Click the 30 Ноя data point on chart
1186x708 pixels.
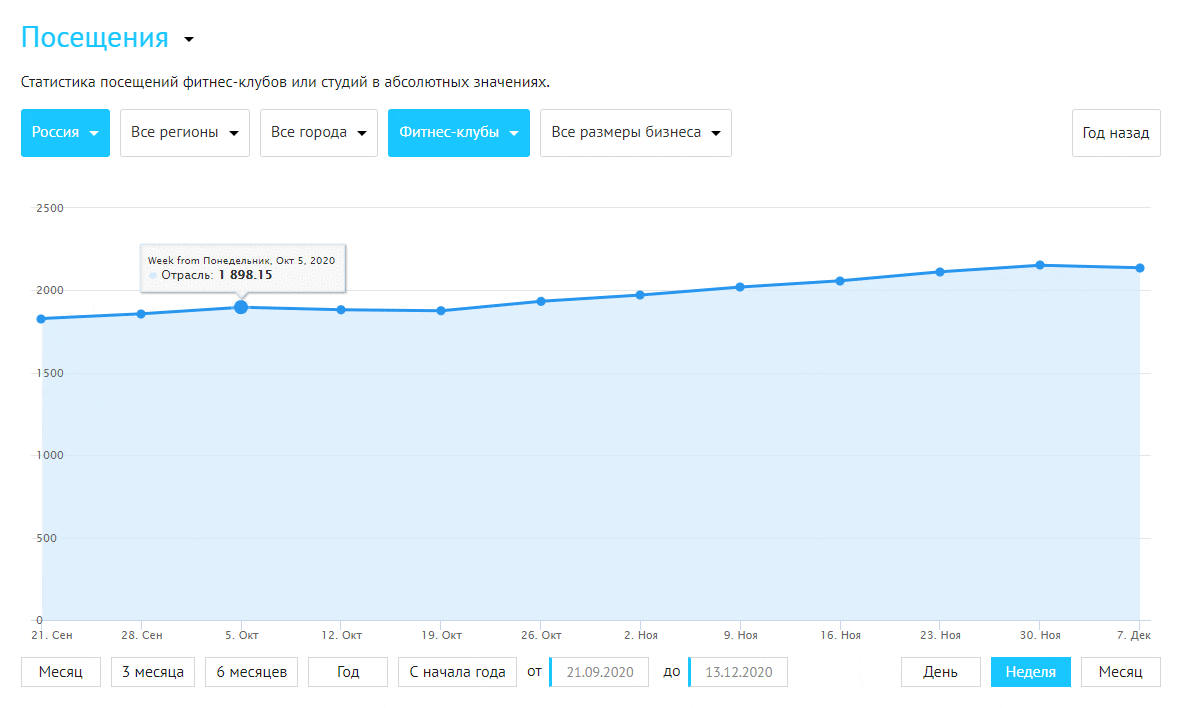[x=1040, y=265]
